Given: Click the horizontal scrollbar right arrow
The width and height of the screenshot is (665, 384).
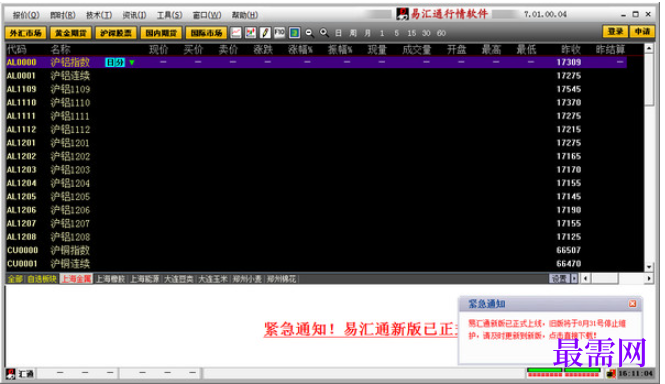Looking at the screenshot, I should pyautogui.click(x=649, y=278).
